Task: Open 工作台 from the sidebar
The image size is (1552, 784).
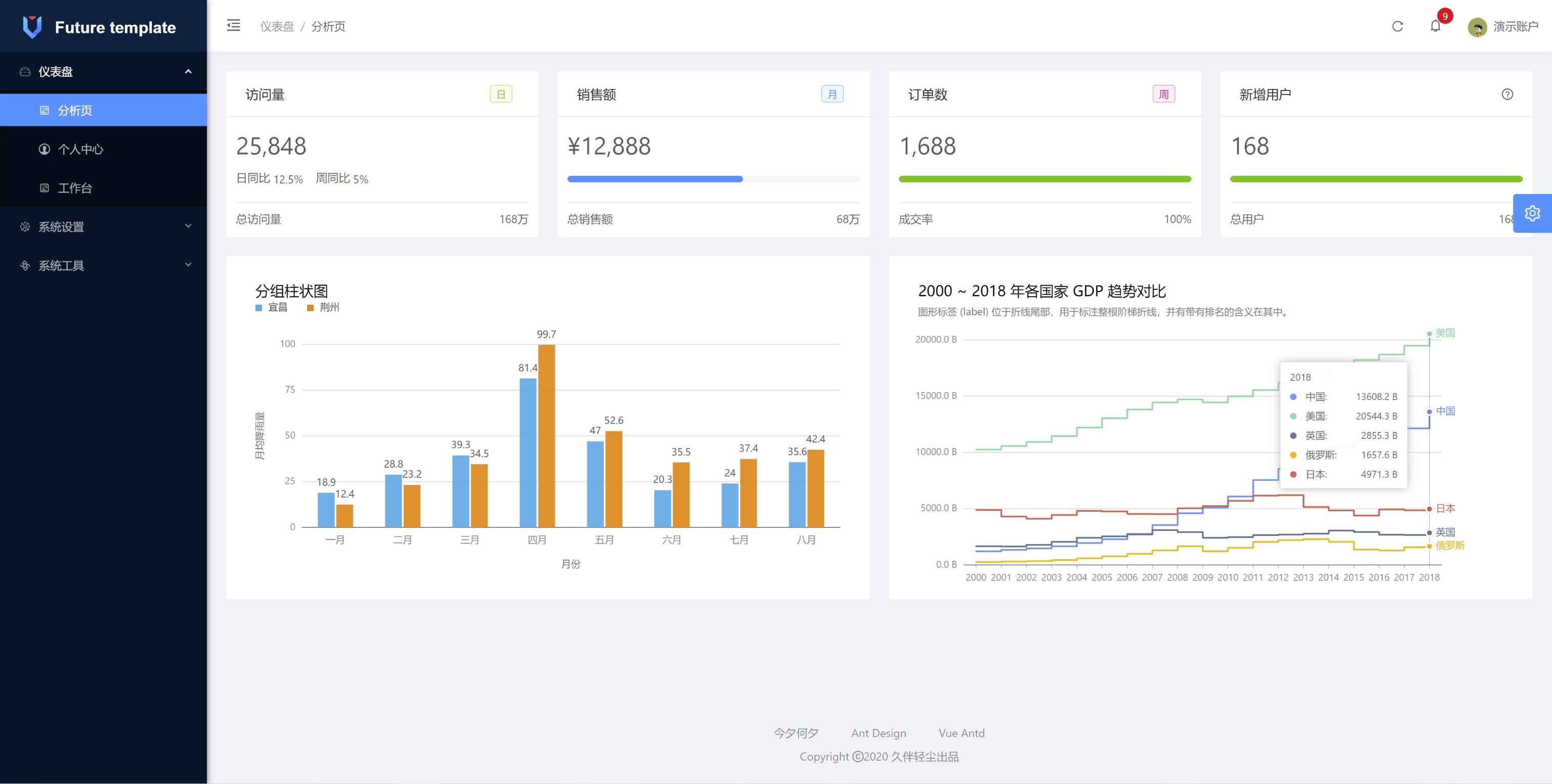Action: [x=75, y=188]
